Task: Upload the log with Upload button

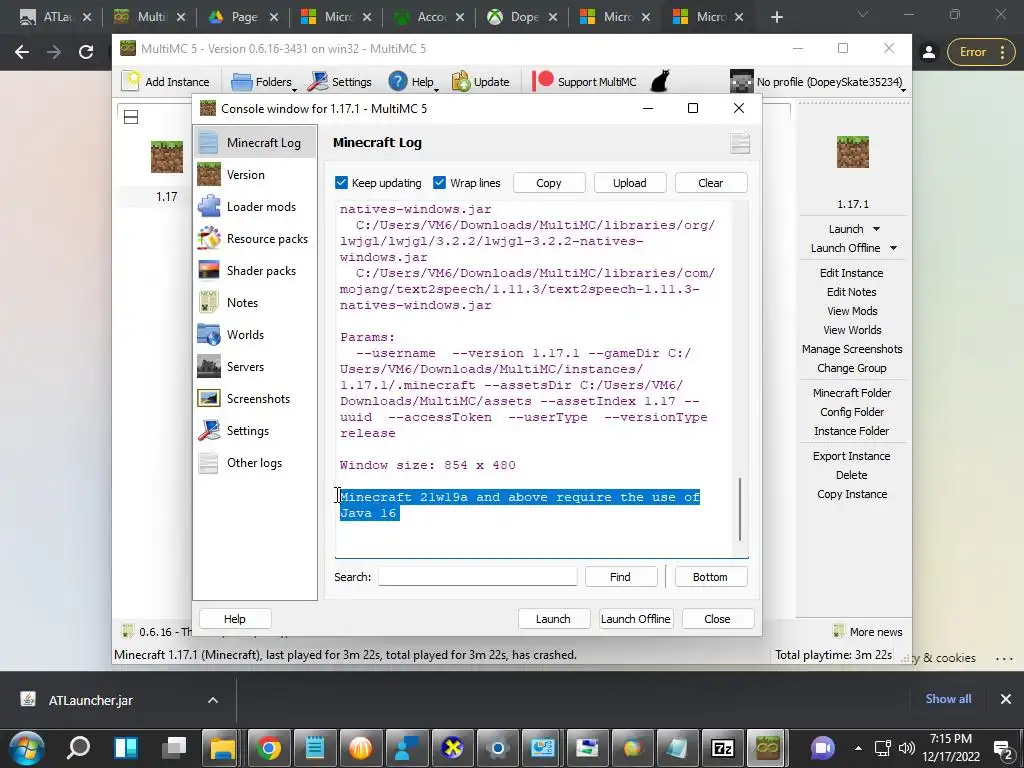Action: [630, 183]
